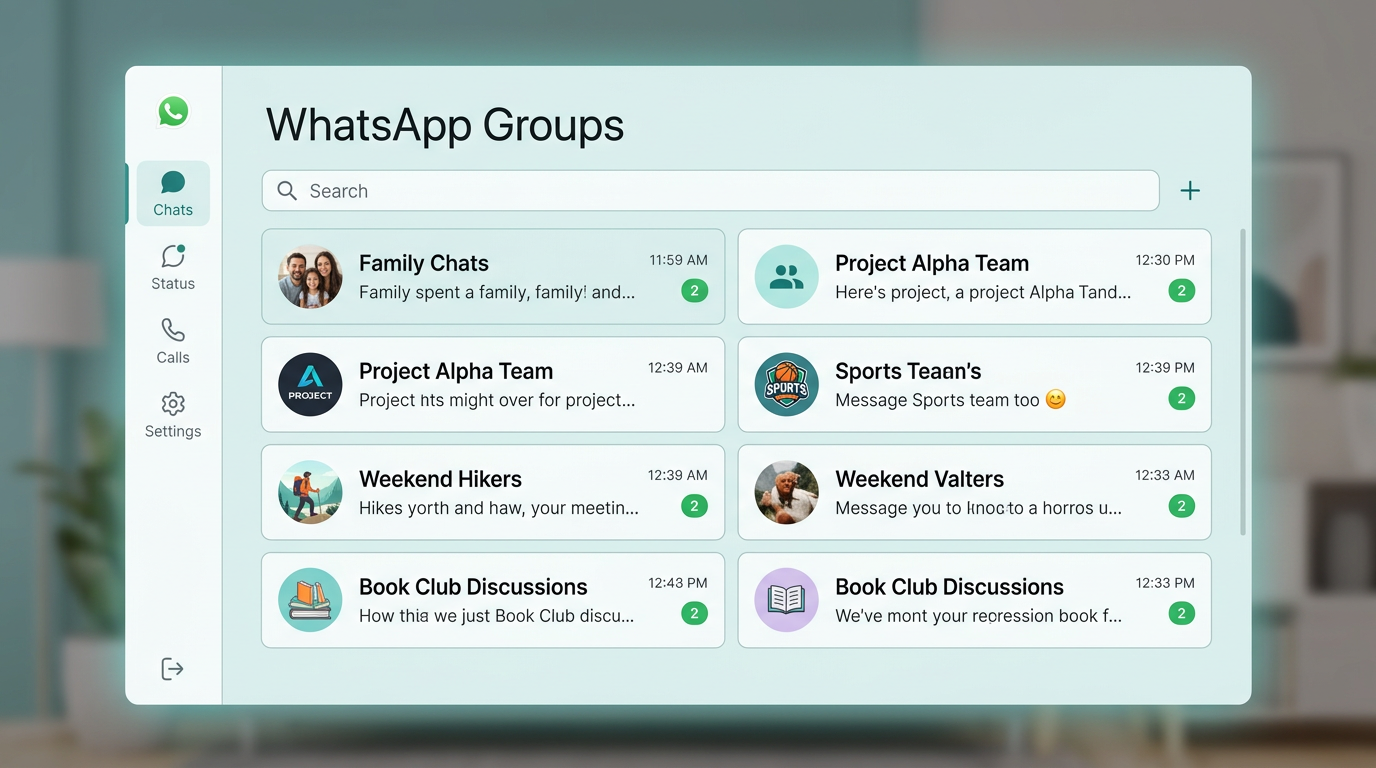Image resolution: width=1376 pixels, height=768 pixels.
Task: Open the Chats tab
Action: [x=173, y=193]
